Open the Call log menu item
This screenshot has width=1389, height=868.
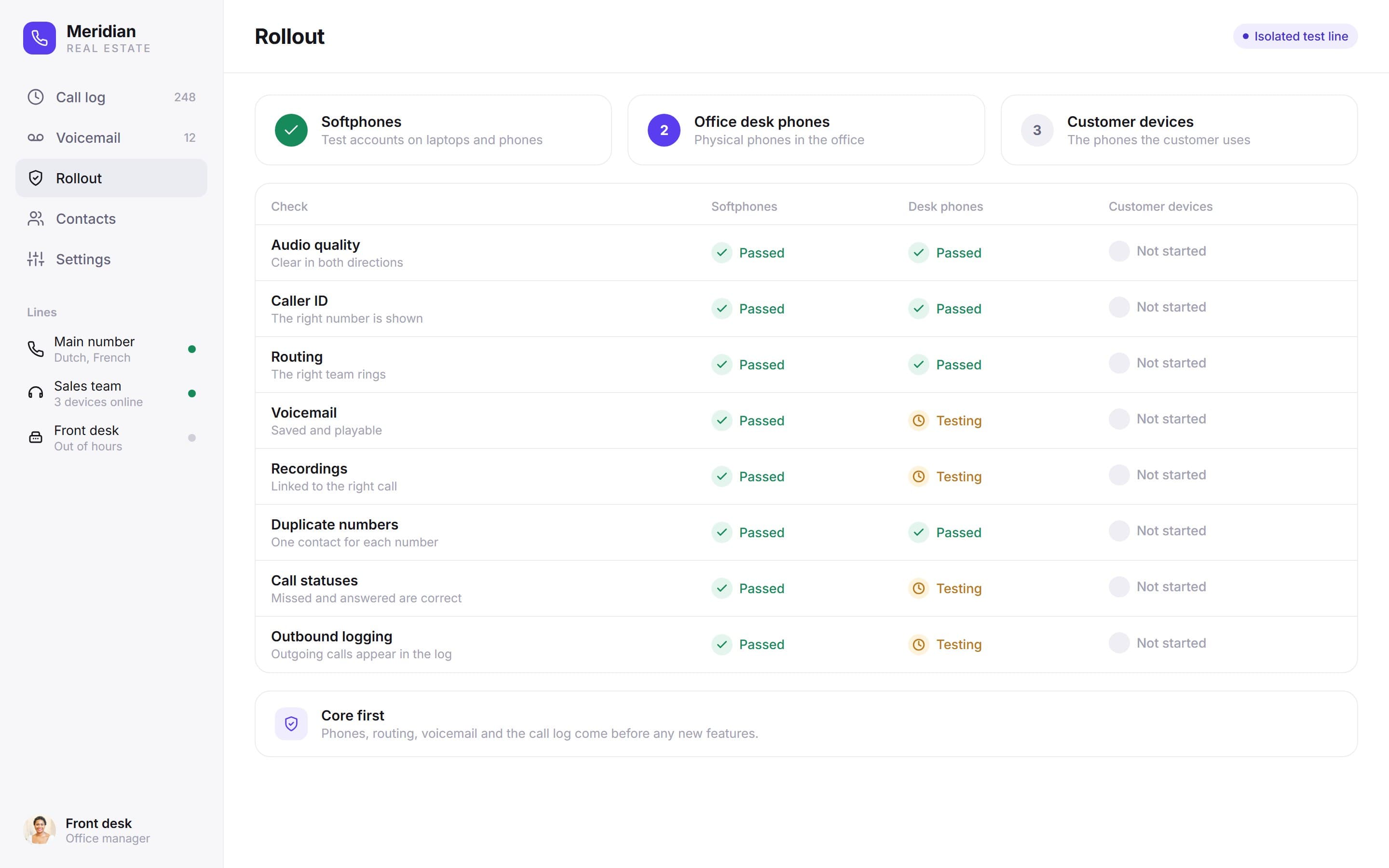point(111,97)
